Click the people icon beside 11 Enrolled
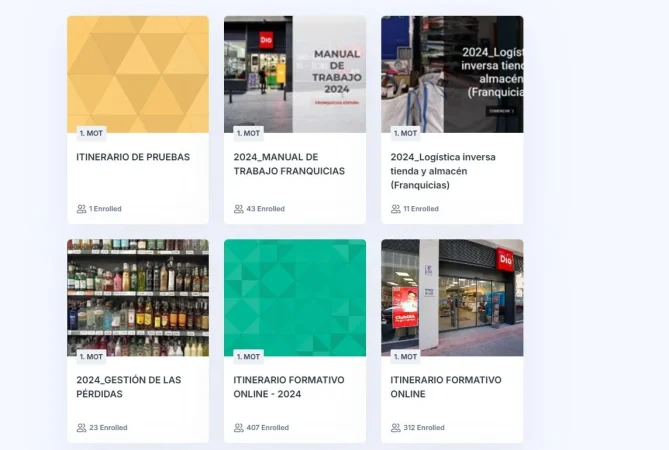 (x=396, y=209)
